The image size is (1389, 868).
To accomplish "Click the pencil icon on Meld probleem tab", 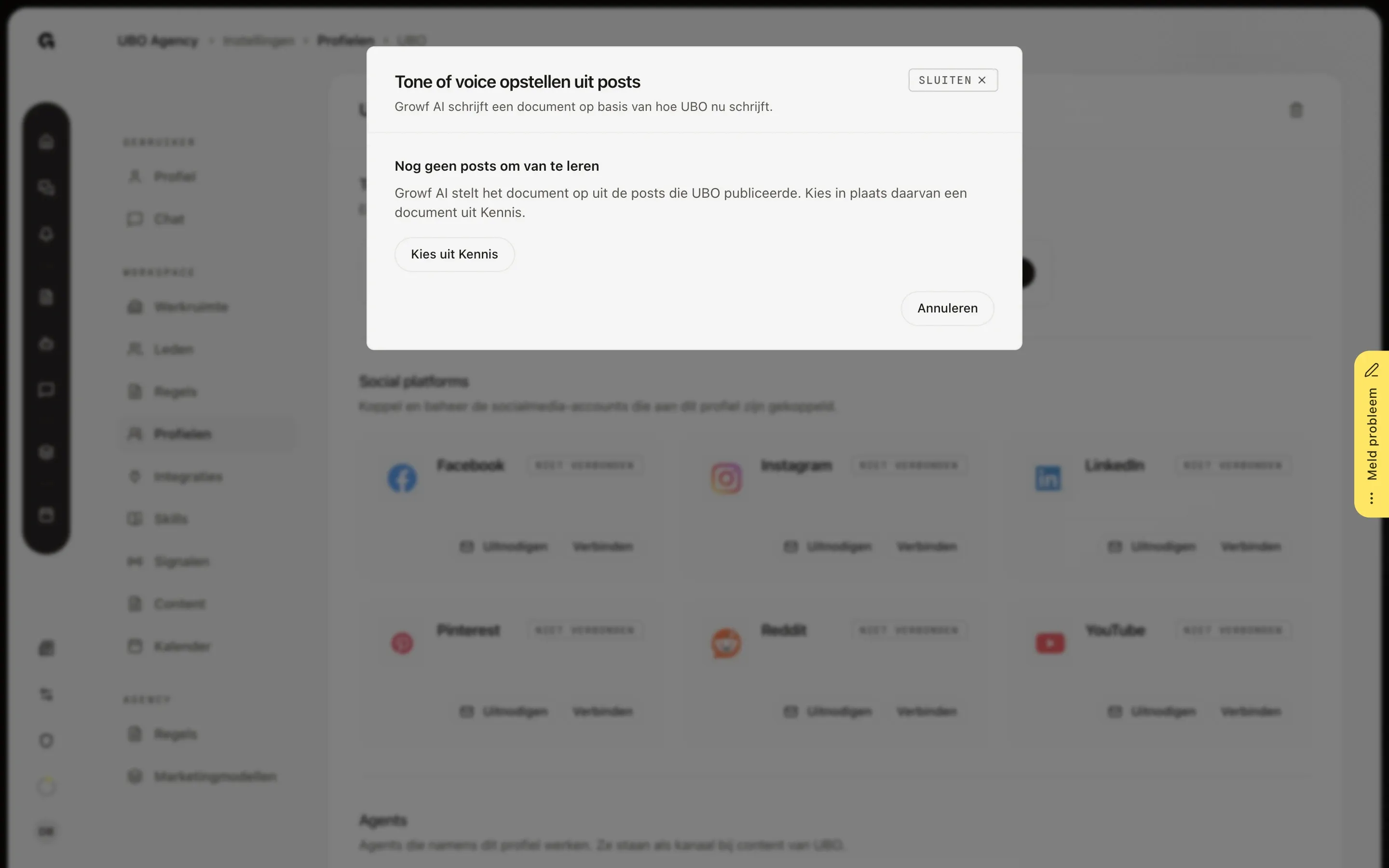I will (1372, 370).
